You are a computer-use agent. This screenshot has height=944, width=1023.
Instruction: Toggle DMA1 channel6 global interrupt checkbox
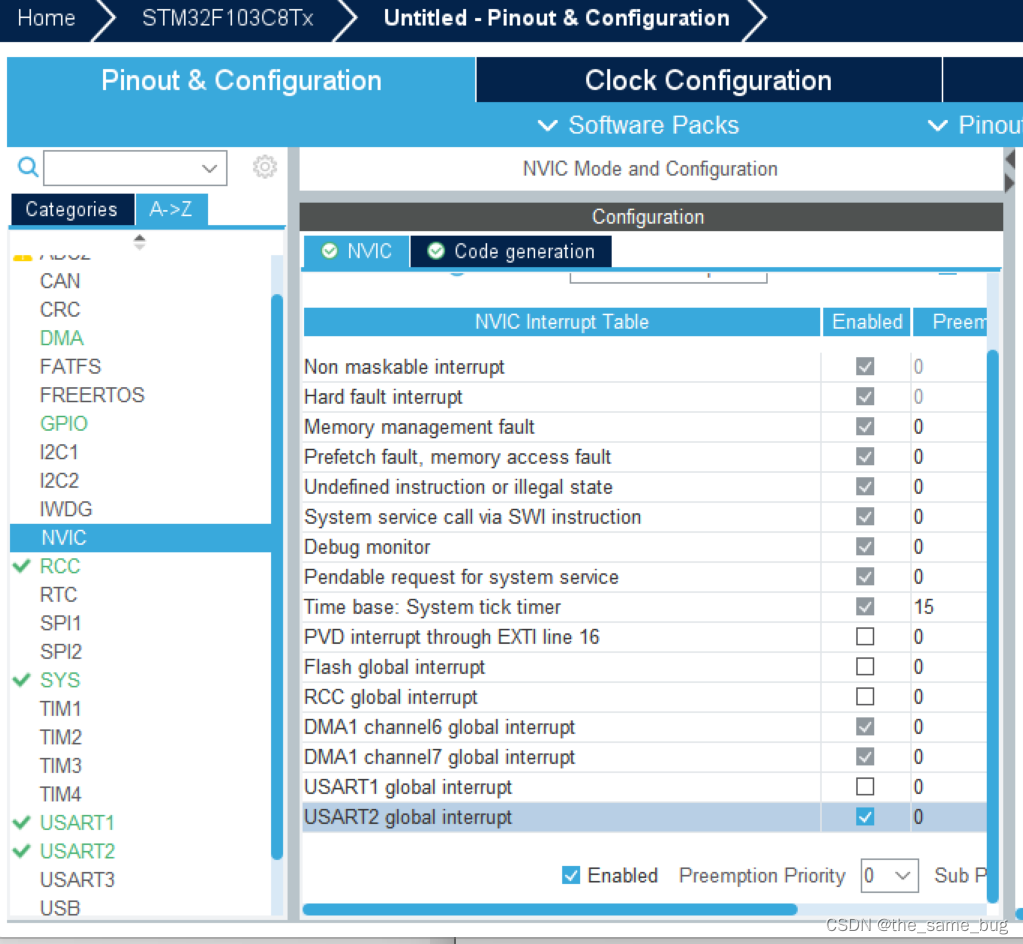[x=864, y=726]
